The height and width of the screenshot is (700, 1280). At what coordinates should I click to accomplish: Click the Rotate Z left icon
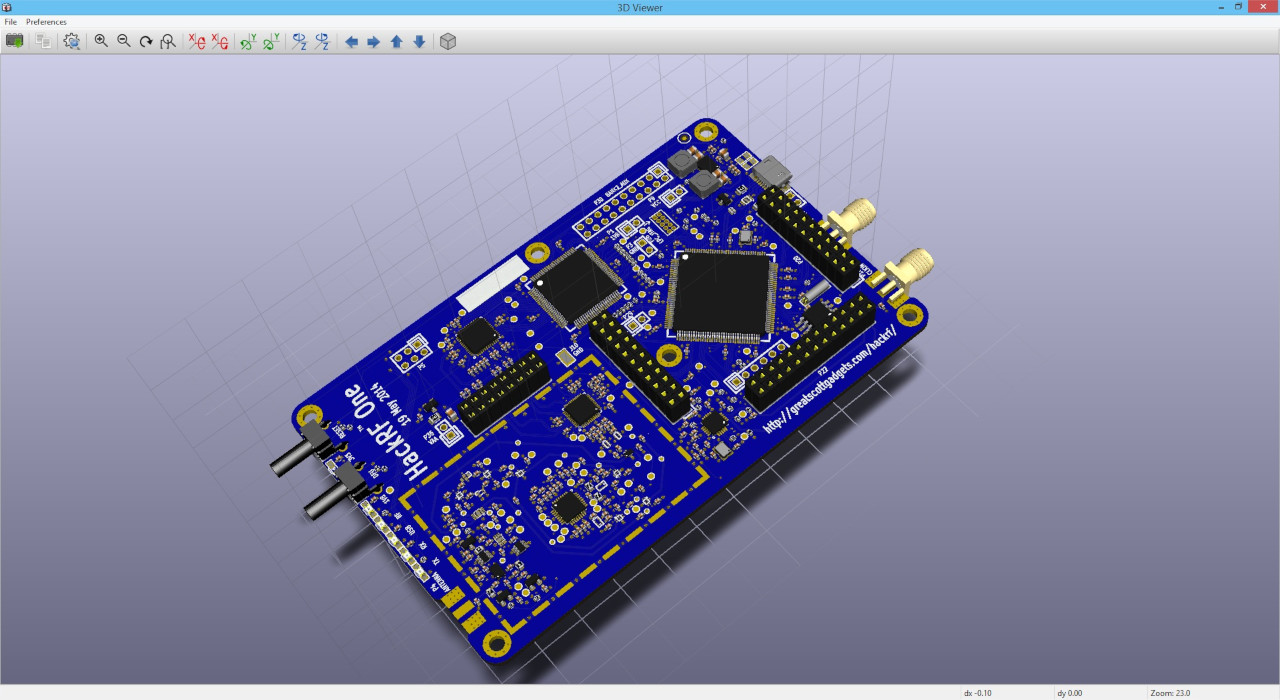299,41
